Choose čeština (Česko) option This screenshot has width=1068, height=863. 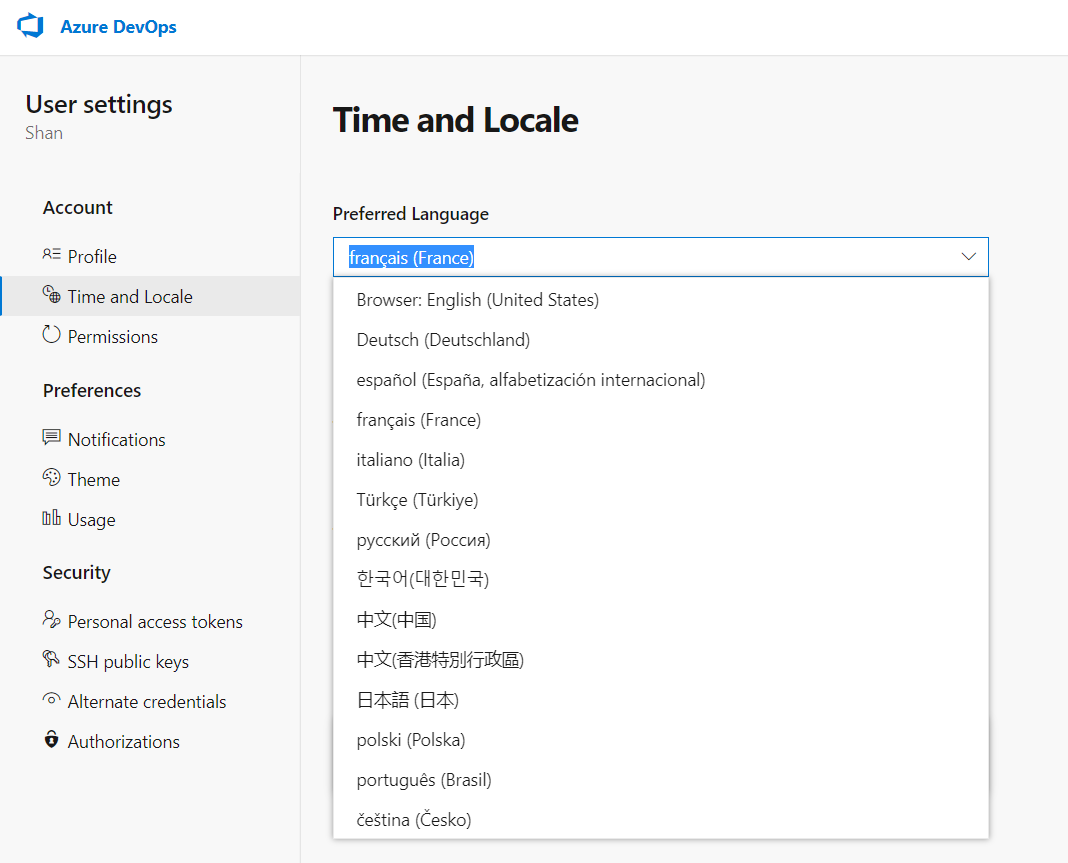point(661,819)
